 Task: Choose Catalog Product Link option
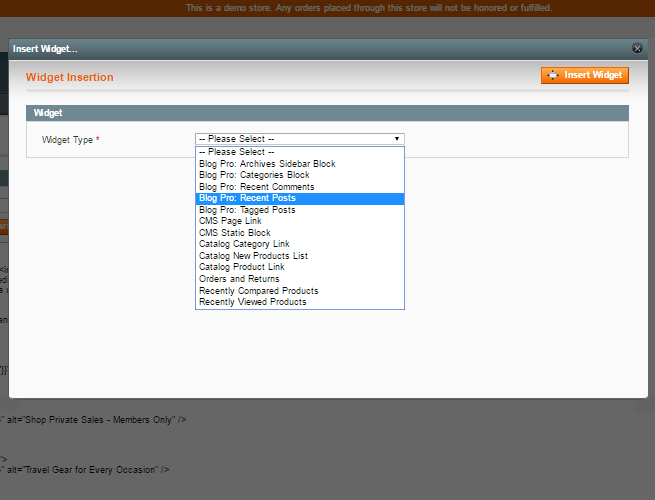pos(241,267)
